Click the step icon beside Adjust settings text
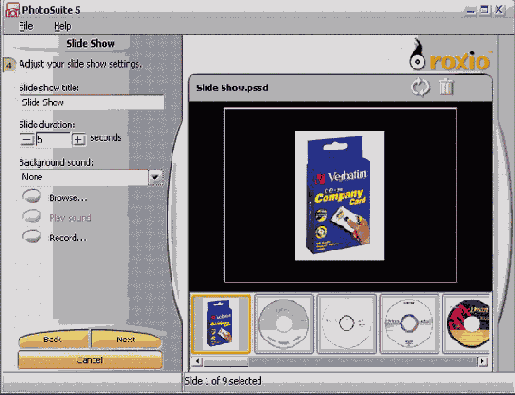The image size is (515, 395). coord(9,64)
